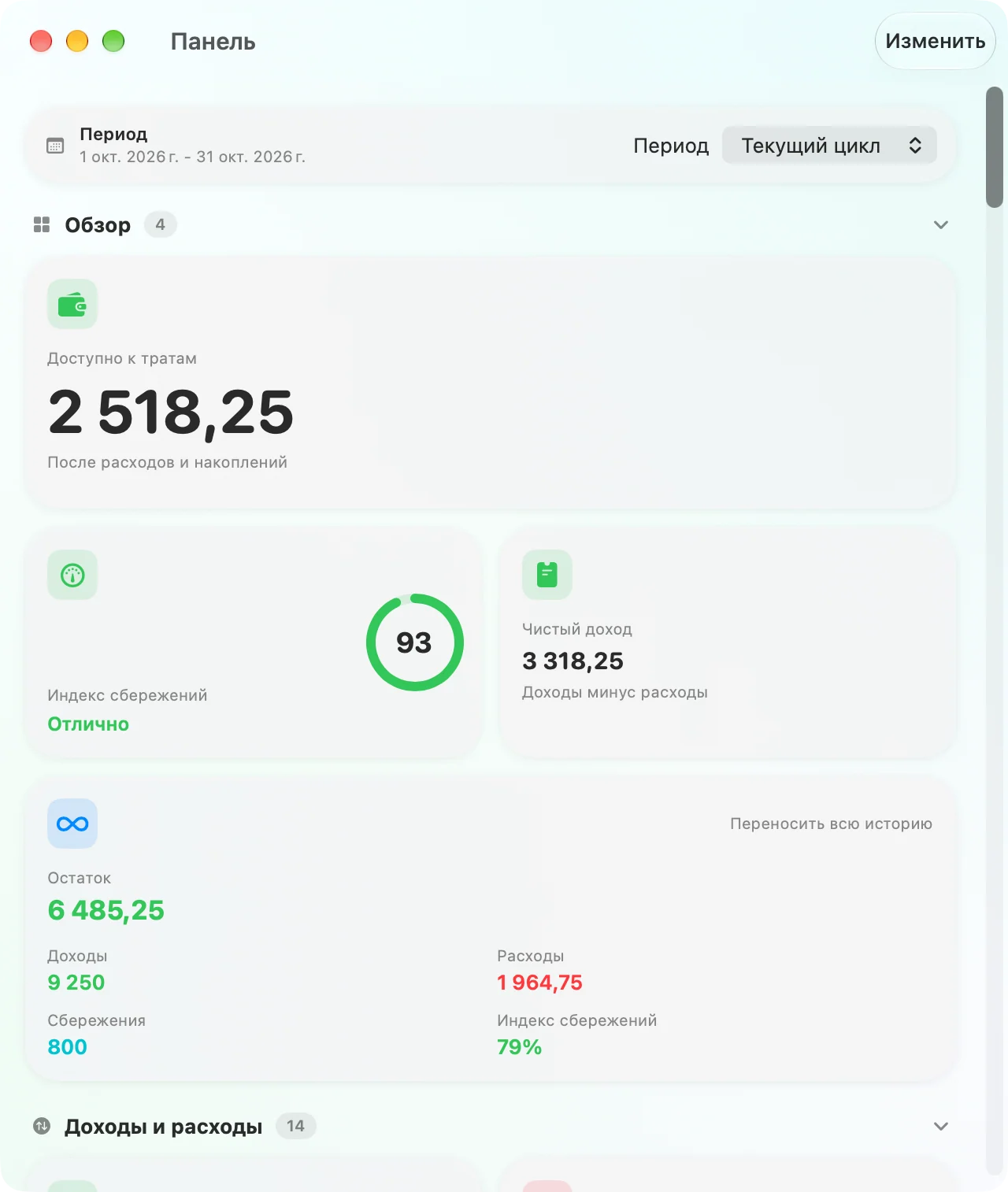Click Переносить всю историю link
This screenshot has width=1008, height=1192.
click(831, 824)
